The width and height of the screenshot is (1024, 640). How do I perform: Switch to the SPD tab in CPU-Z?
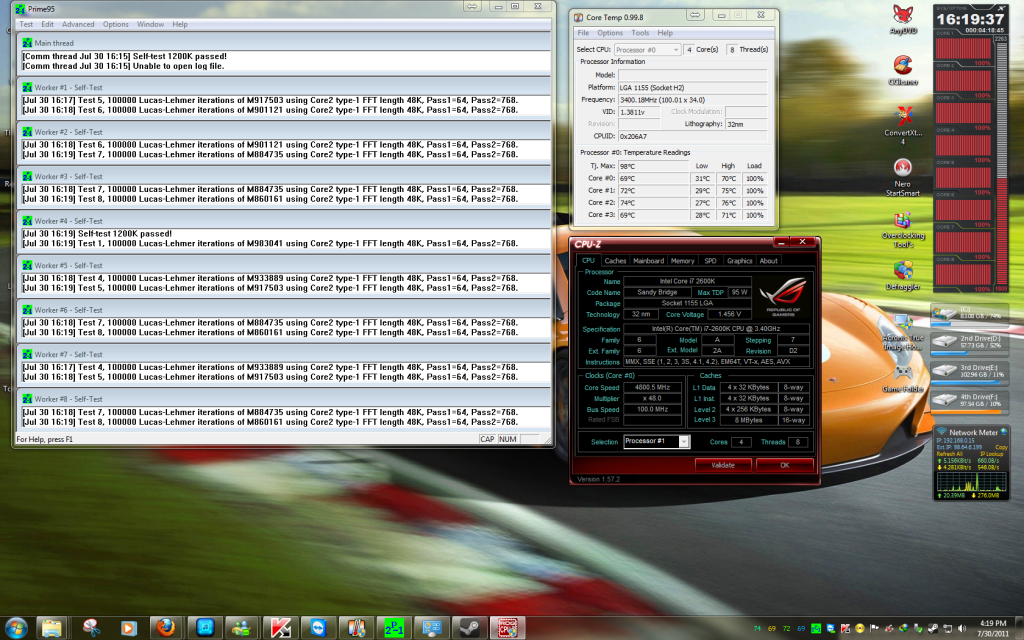pyautogui.click(x=711, y=261)
